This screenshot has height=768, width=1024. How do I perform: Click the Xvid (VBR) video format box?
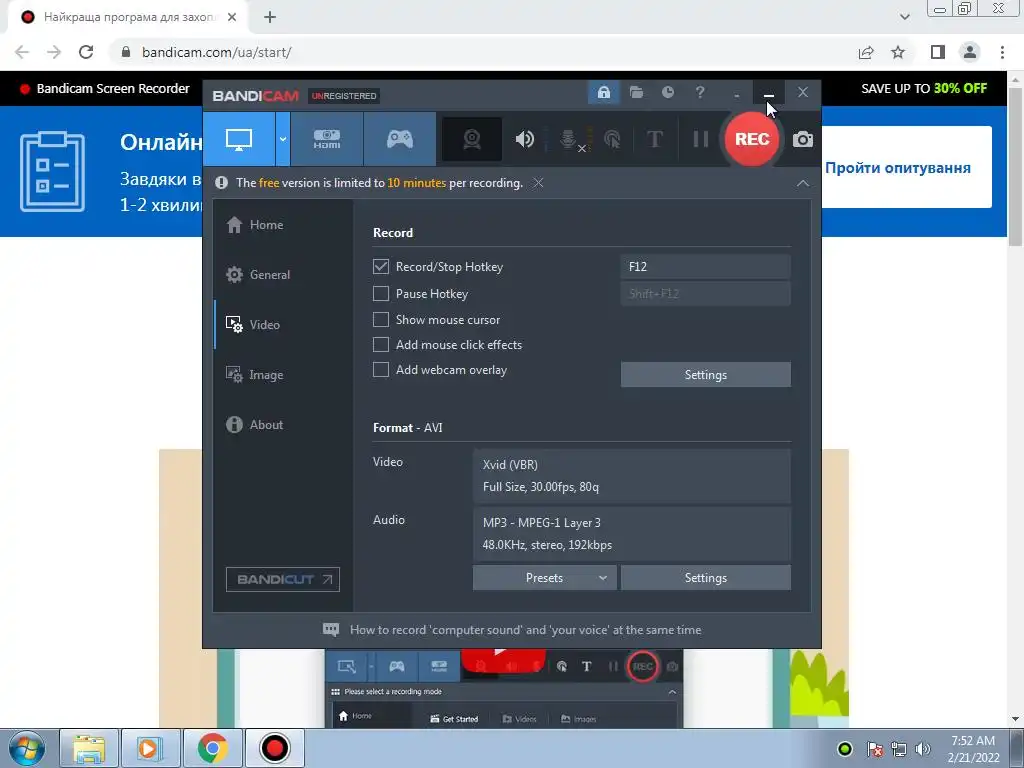click(632, 475)
